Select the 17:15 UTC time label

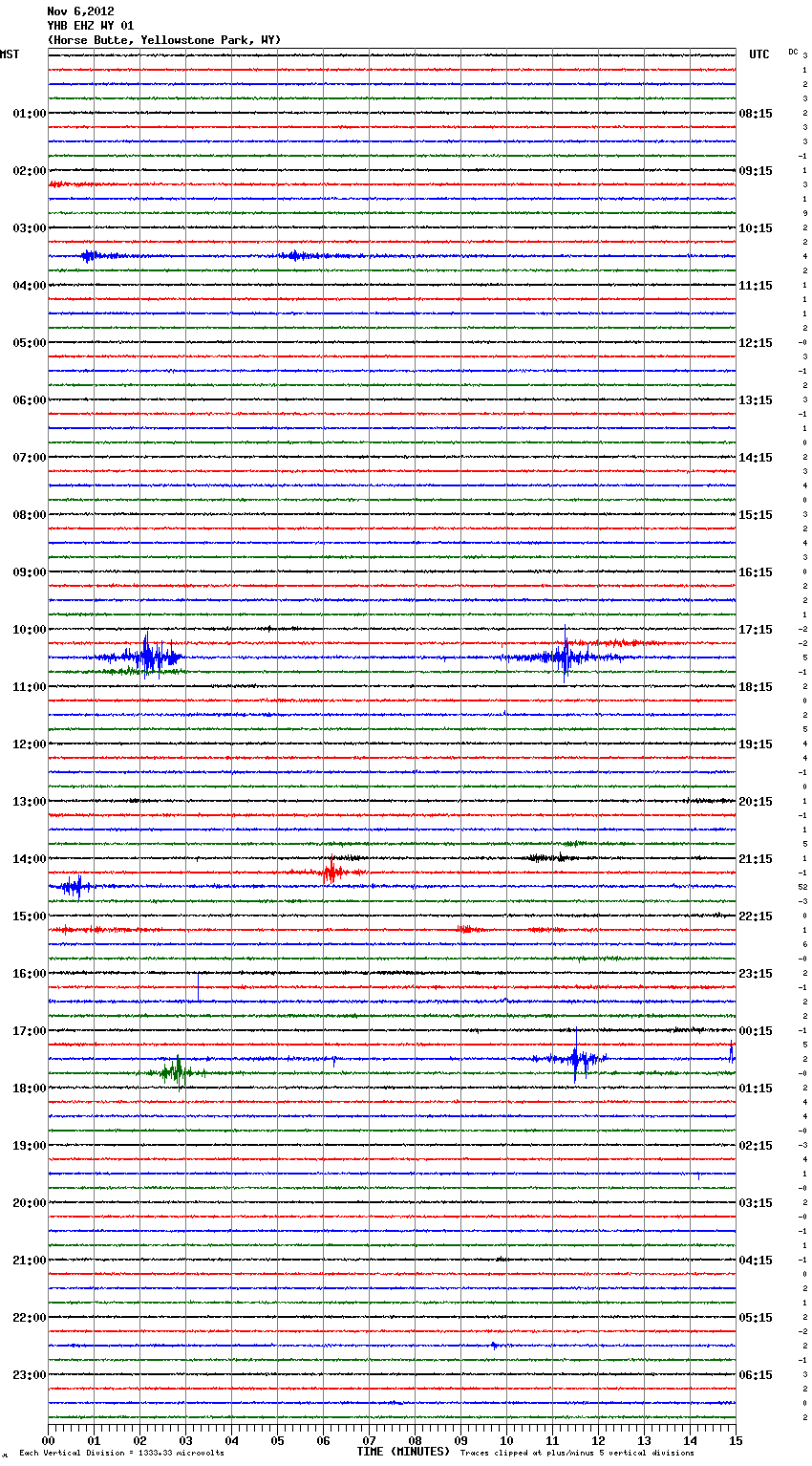[x=756, y=630]
